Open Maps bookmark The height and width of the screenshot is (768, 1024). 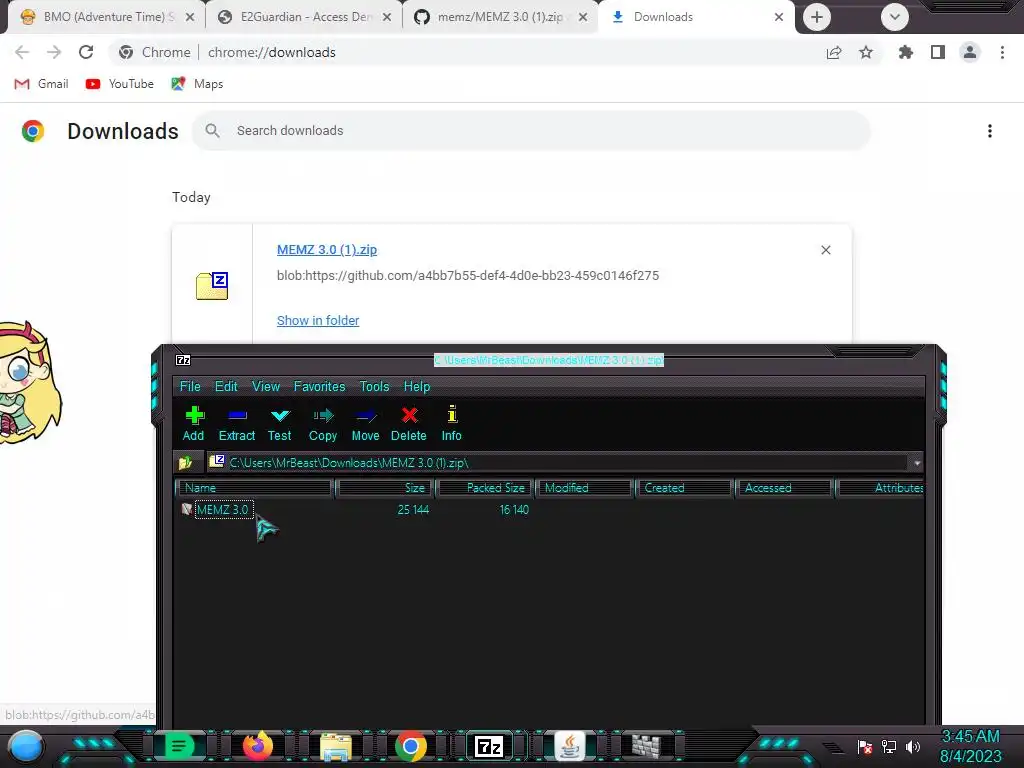pos(197,84)
